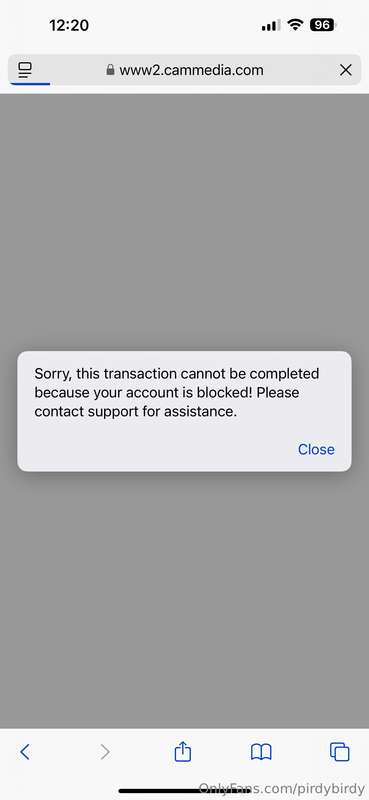This screenshot has width=369, height=800.
Task: Stop page loading with the X icon
Action: 346,70
